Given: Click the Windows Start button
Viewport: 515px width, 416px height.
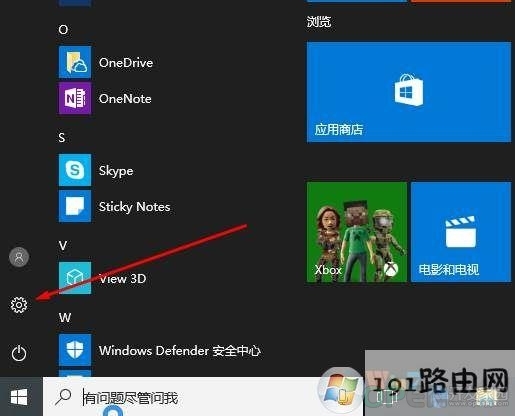Looking at the screenshot, I should click(x=19, y=397).
